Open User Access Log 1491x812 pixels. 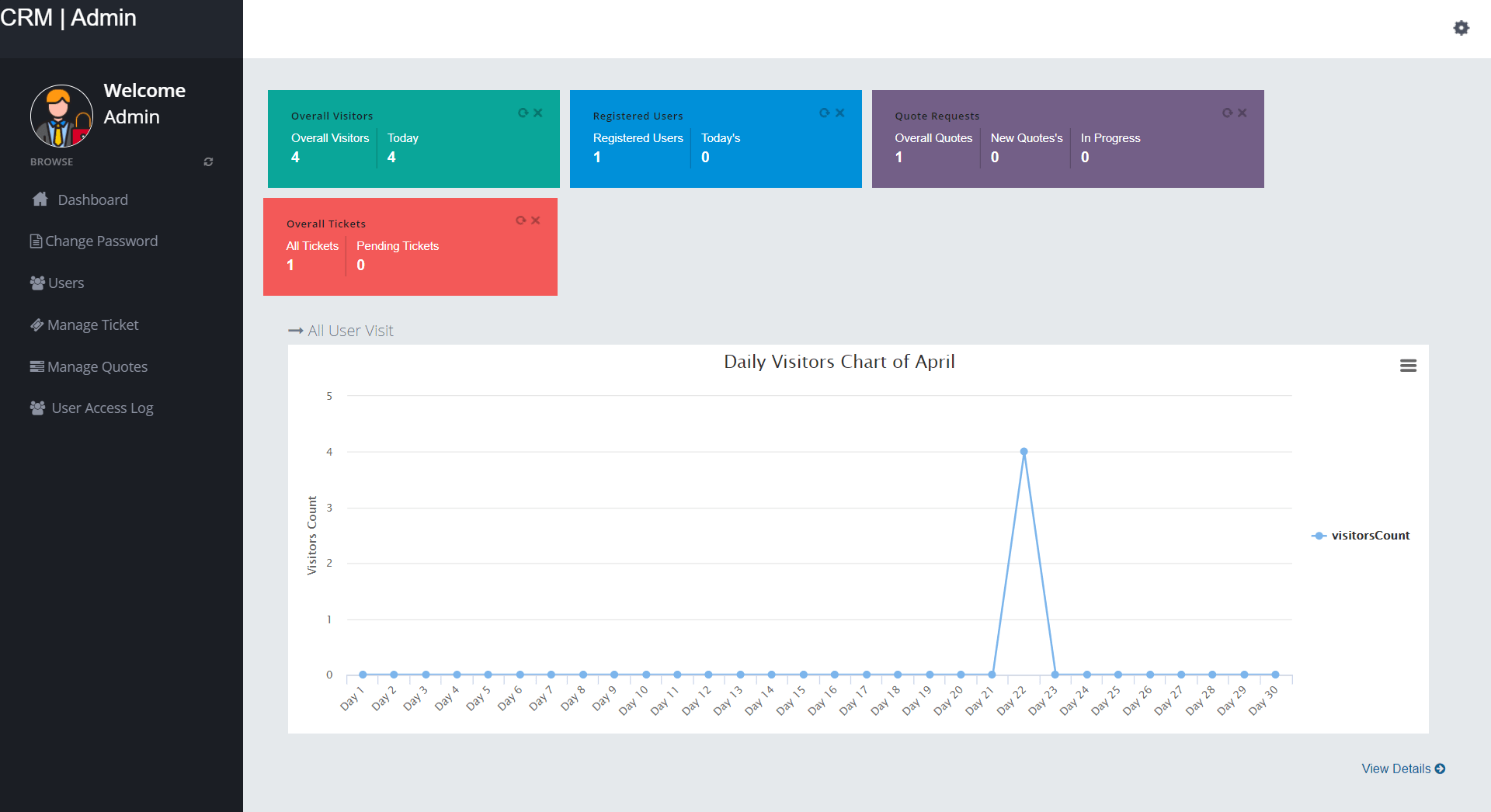(x=102, y=408)
